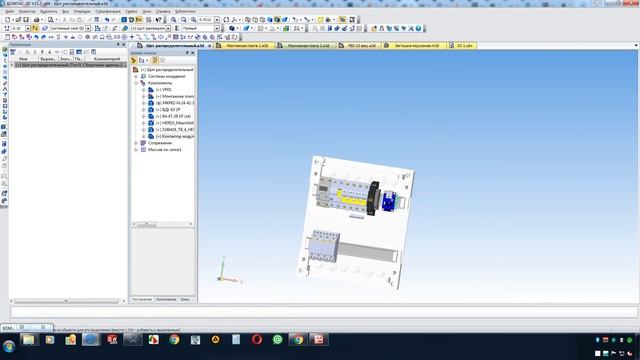The height and width of the screenshot is (360, 640).
Task: Select ВА 47-29 1P (x4) component
Action: [173, 116]
